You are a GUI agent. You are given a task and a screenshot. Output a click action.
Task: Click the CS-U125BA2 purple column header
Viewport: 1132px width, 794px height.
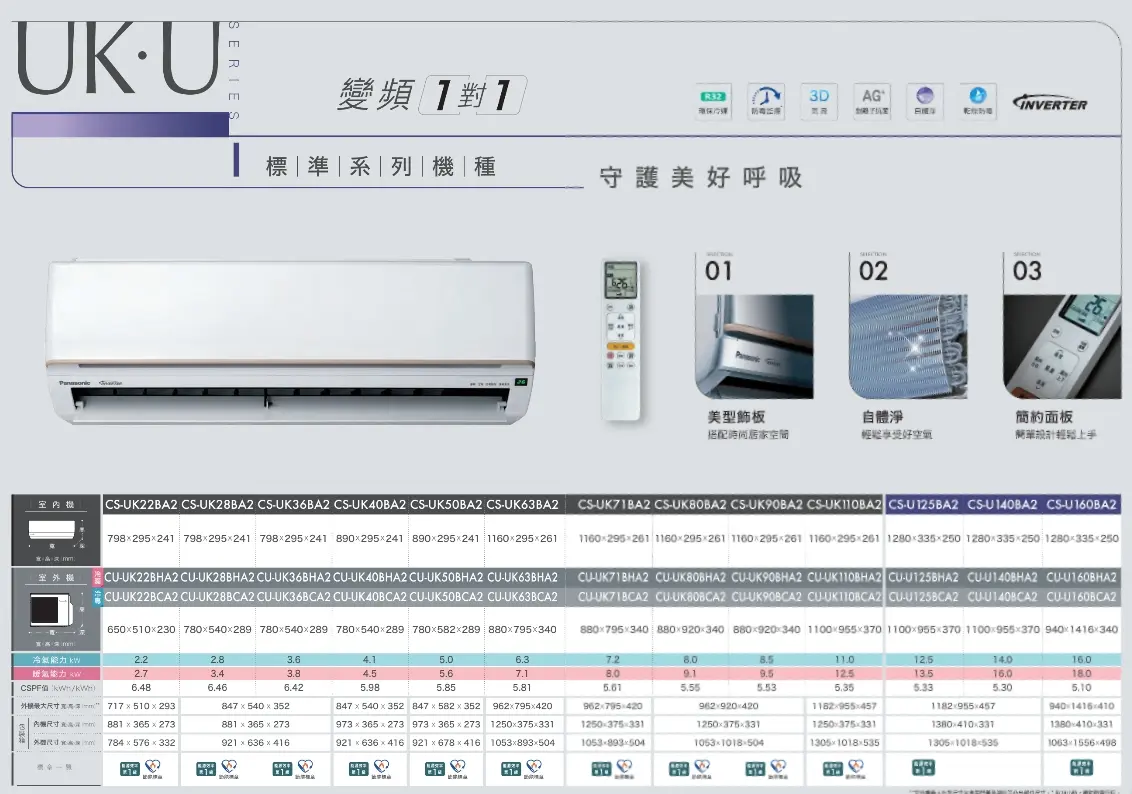[923, 504]
